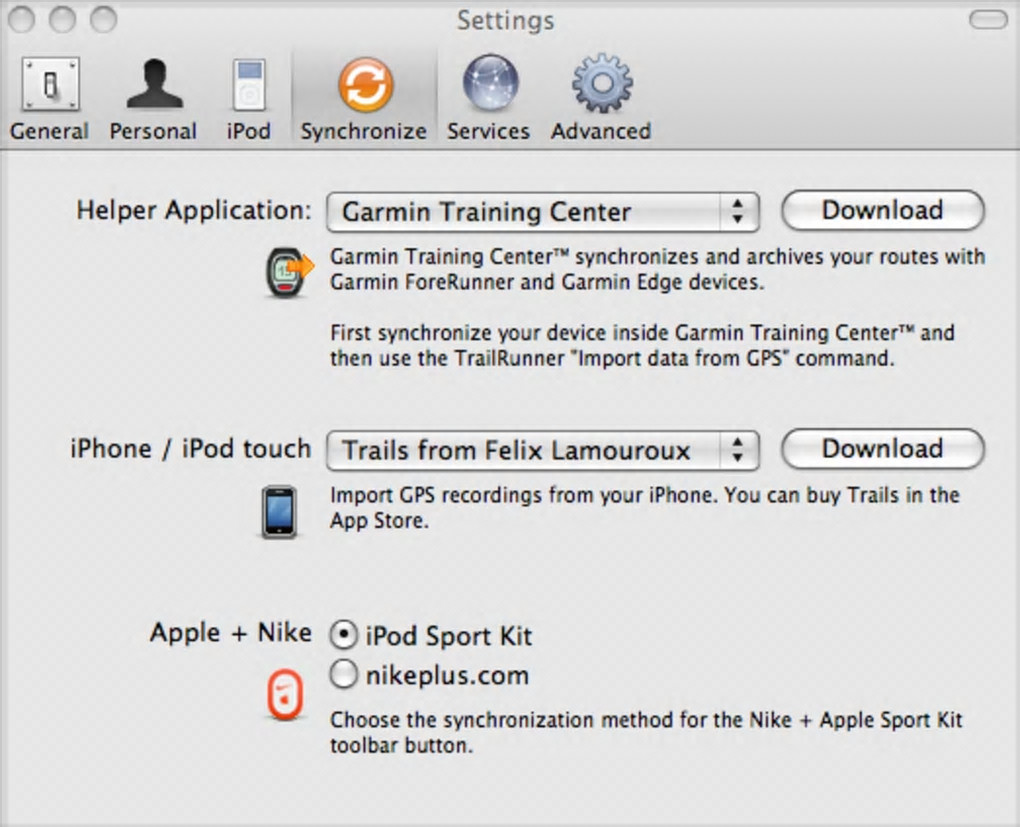
Task: Switch to the Services tab label
Action: pos(489,131)
